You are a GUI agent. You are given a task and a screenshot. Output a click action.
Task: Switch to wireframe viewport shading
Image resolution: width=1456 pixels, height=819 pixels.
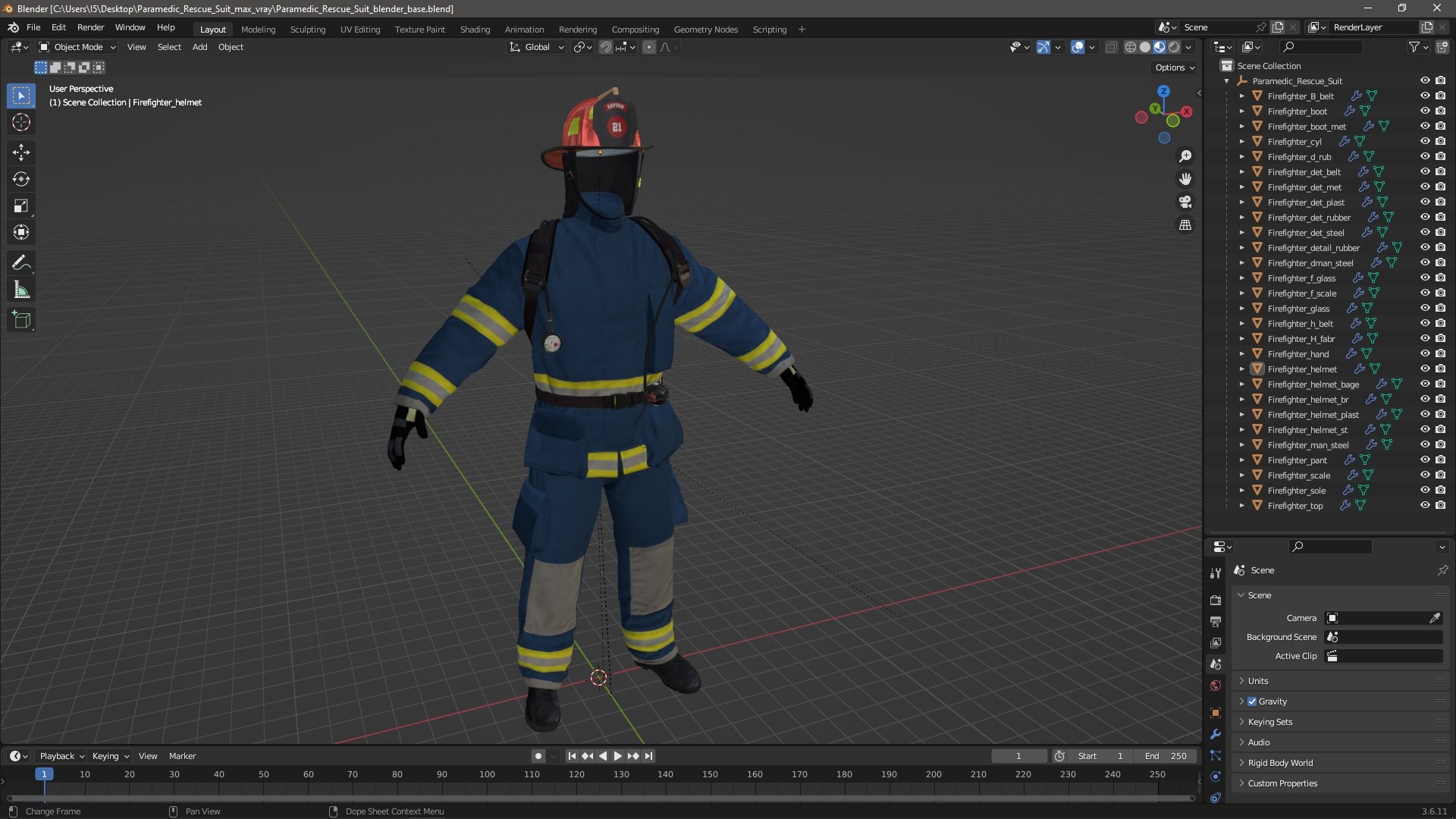coord(1130,47)
